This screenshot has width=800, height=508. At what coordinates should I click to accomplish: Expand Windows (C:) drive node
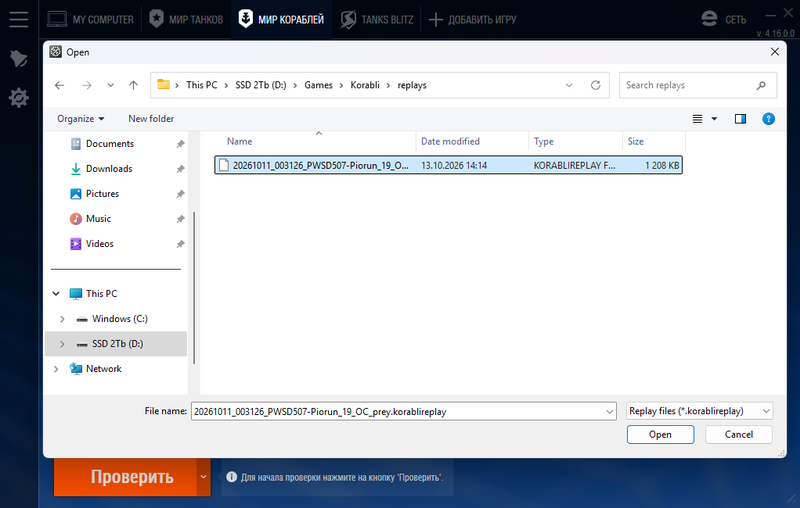point(62,319)
